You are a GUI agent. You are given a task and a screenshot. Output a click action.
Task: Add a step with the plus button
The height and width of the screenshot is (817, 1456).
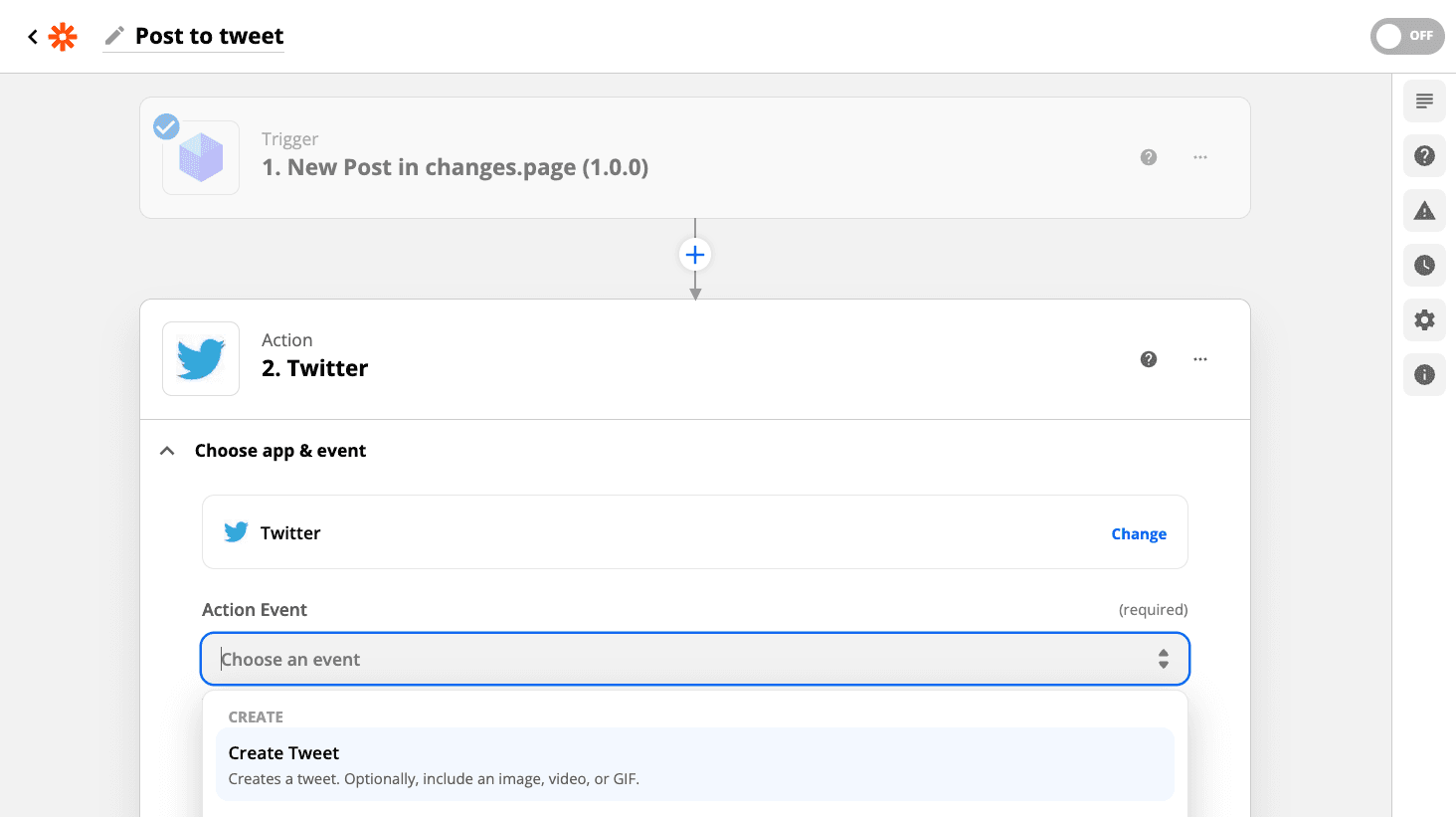tap(695, 255)
